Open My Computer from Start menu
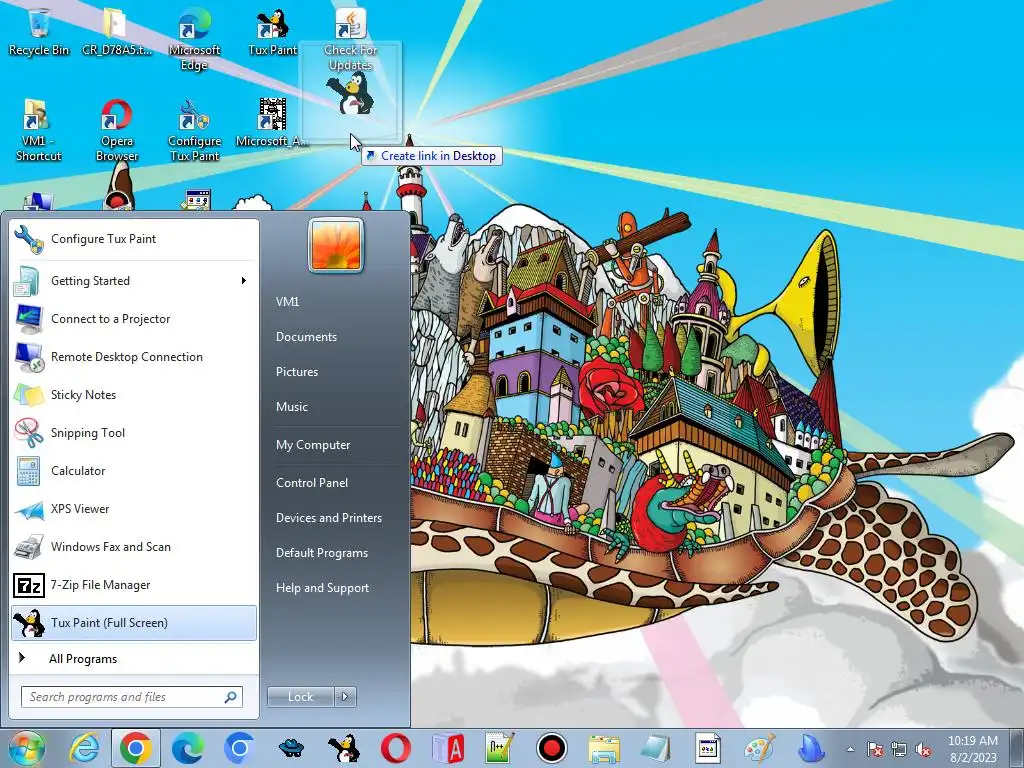 (x=313, y=445)
